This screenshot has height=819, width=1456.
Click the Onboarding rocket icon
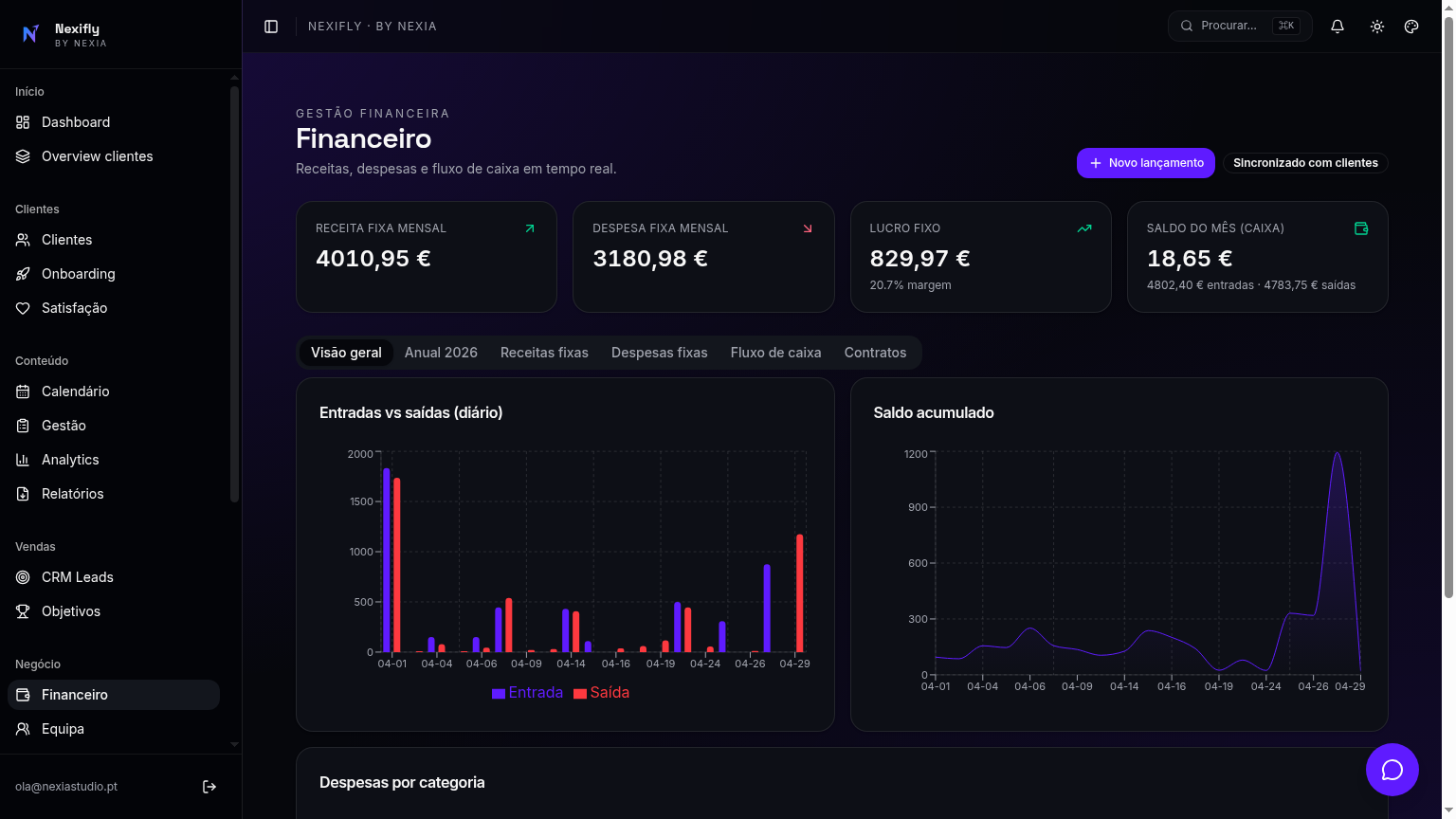tap(23, 274)
